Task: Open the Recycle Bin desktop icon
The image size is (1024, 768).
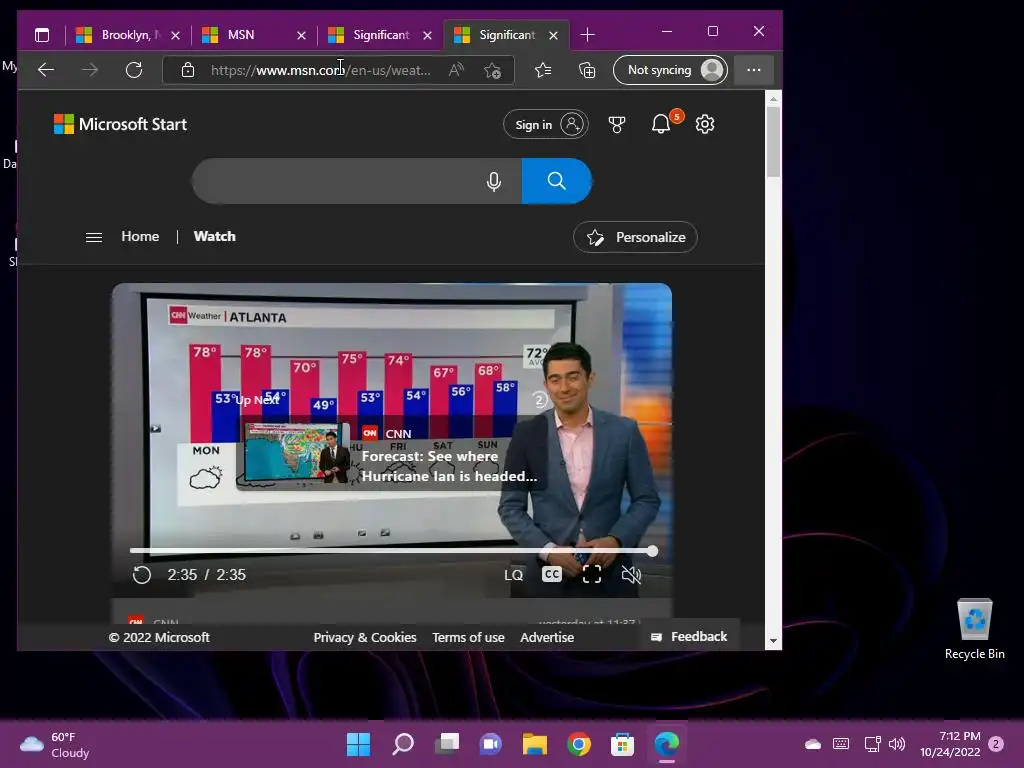Action: tap(974, 629)
